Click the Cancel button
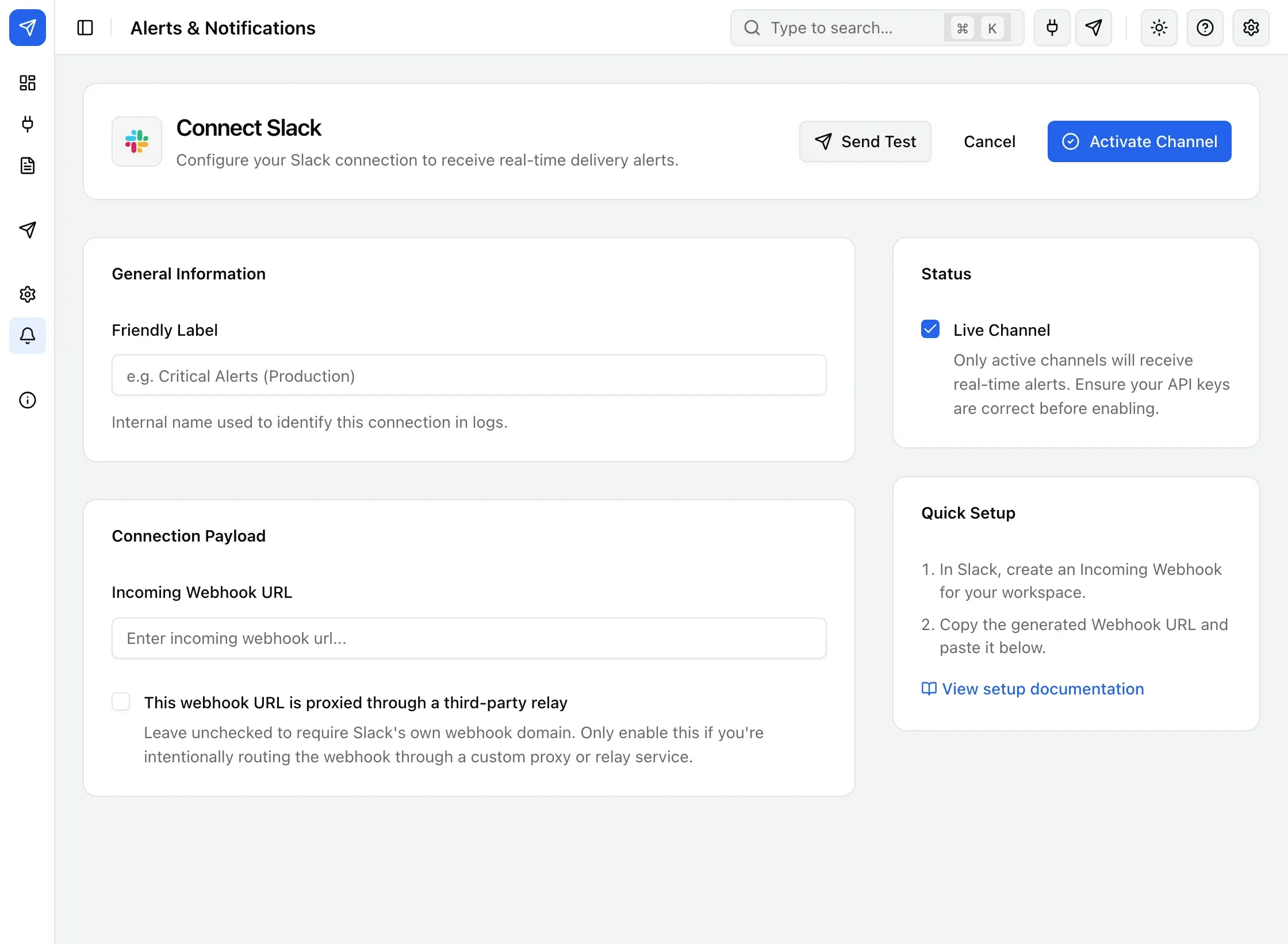 click(x=990, y=141)
